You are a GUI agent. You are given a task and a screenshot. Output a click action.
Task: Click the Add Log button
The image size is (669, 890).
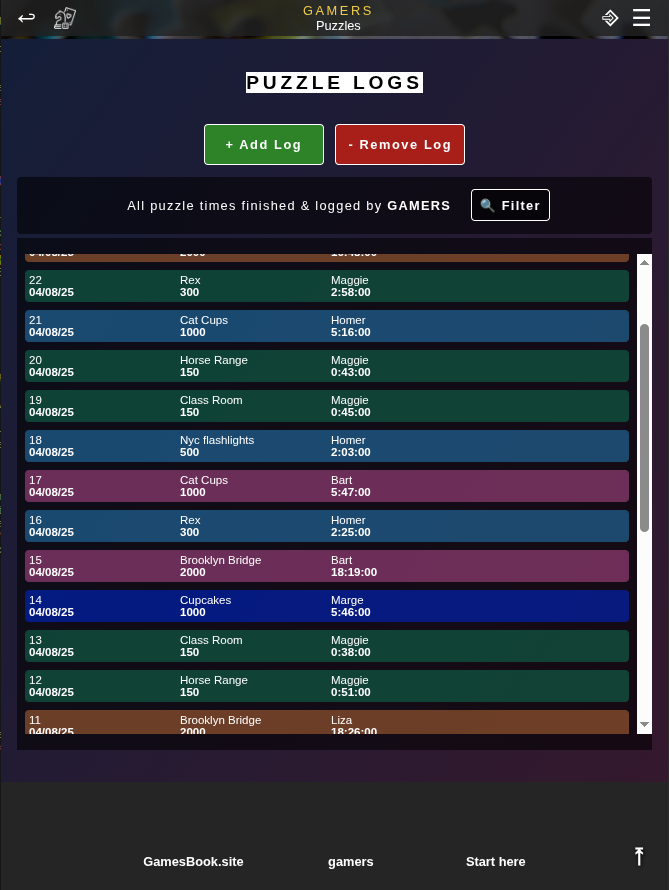pos(264,144)
